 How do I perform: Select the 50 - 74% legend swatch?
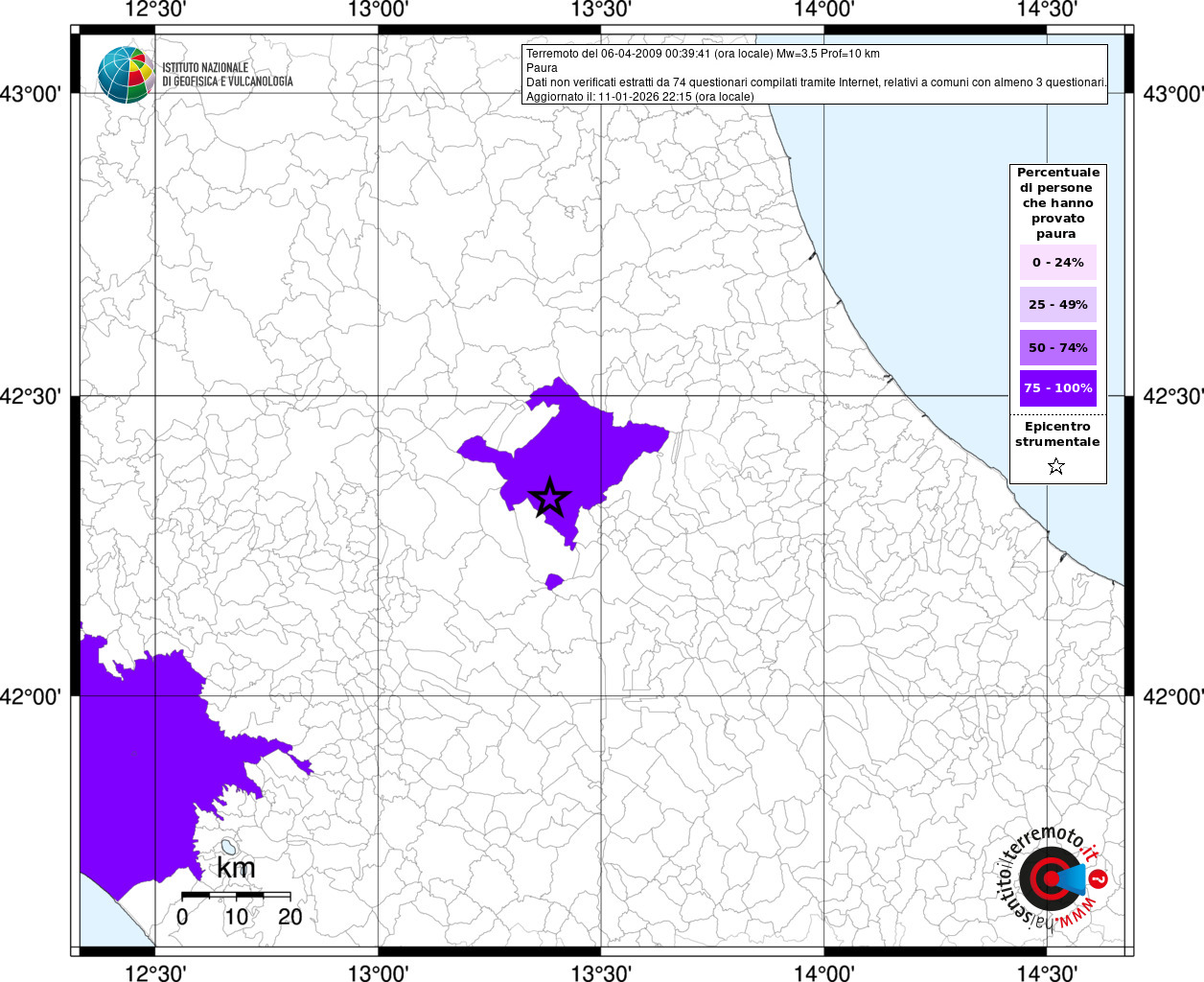tap(1057, 347)
